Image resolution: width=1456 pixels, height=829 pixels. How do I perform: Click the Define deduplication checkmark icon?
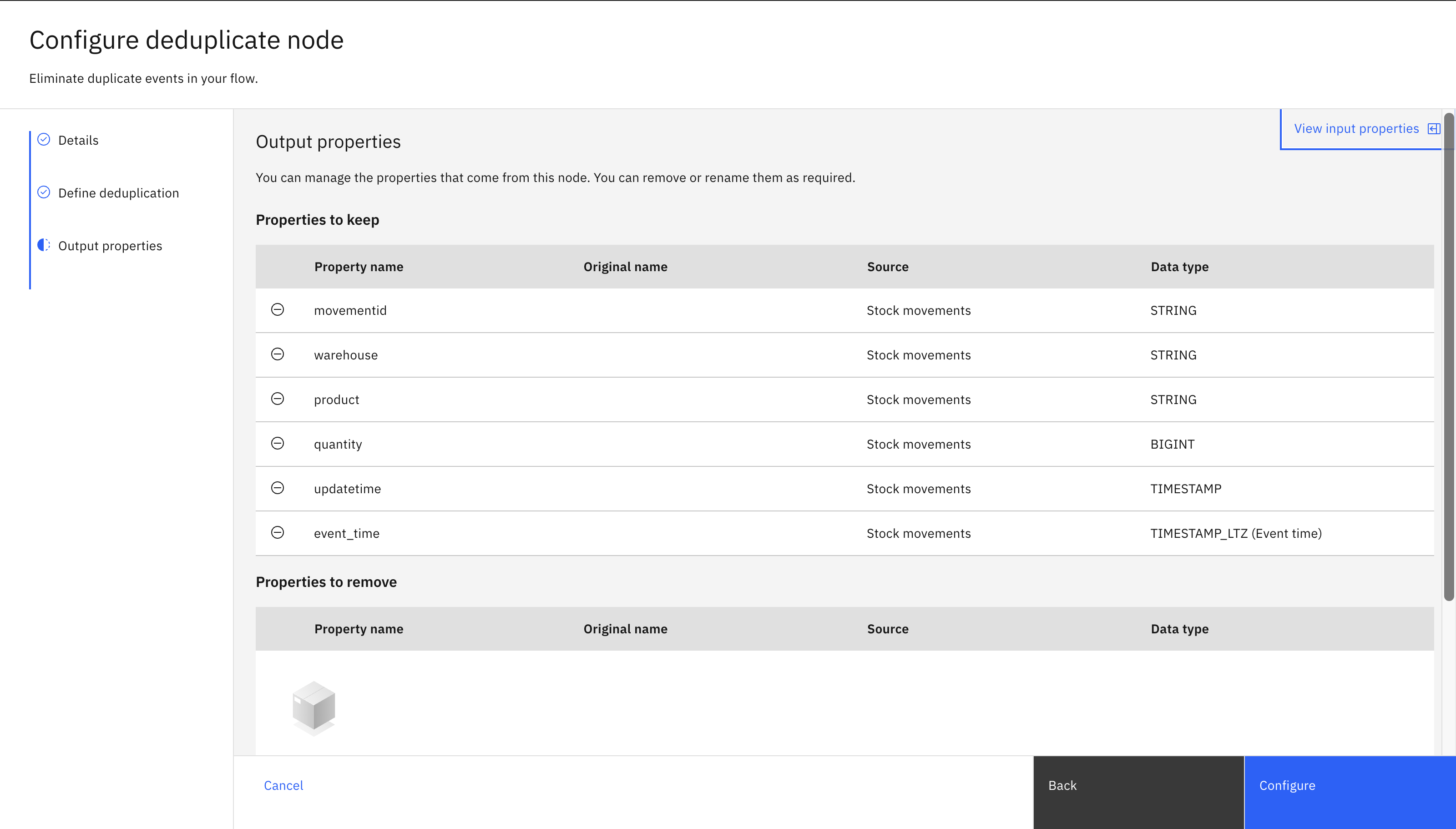click(x=44, y=192)
